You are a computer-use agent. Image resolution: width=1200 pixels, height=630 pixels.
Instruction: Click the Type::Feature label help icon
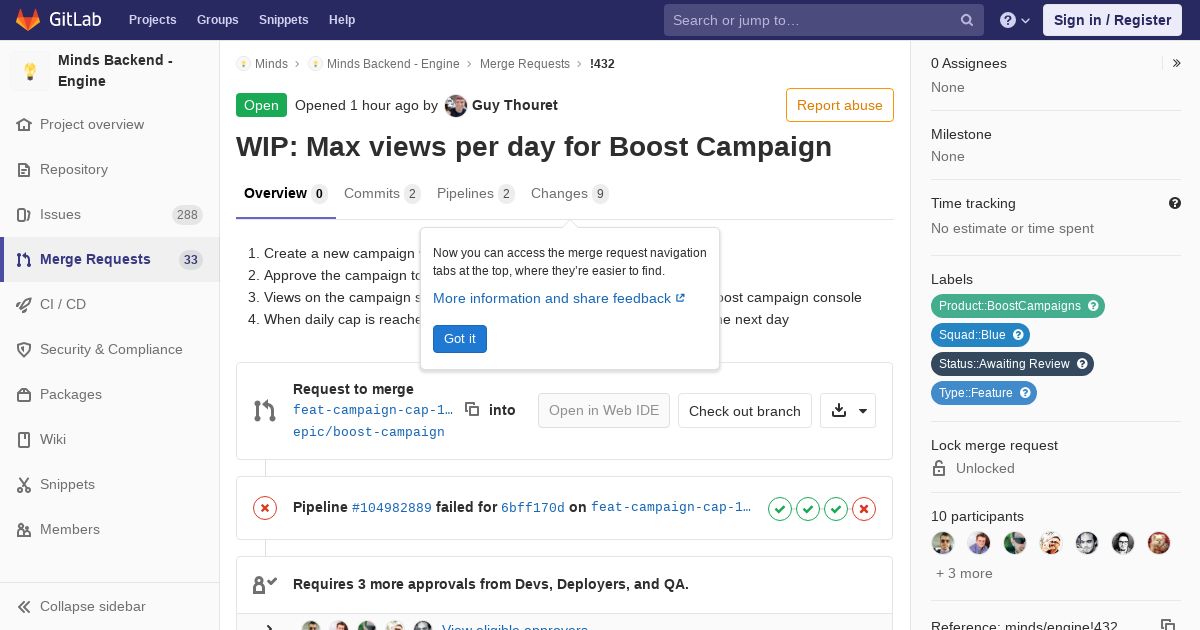pos(1025,393)
